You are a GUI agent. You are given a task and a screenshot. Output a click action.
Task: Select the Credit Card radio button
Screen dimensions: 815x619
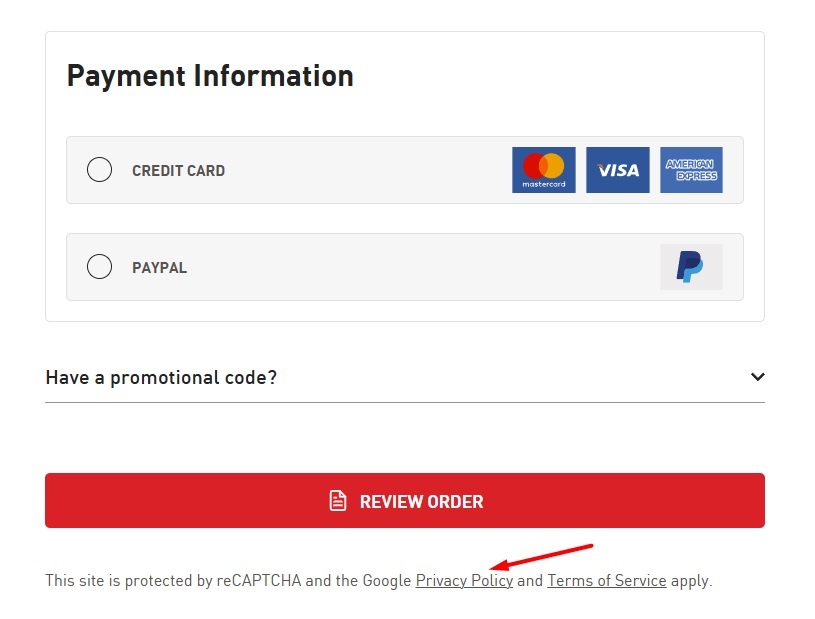click(x=99, y=169)
